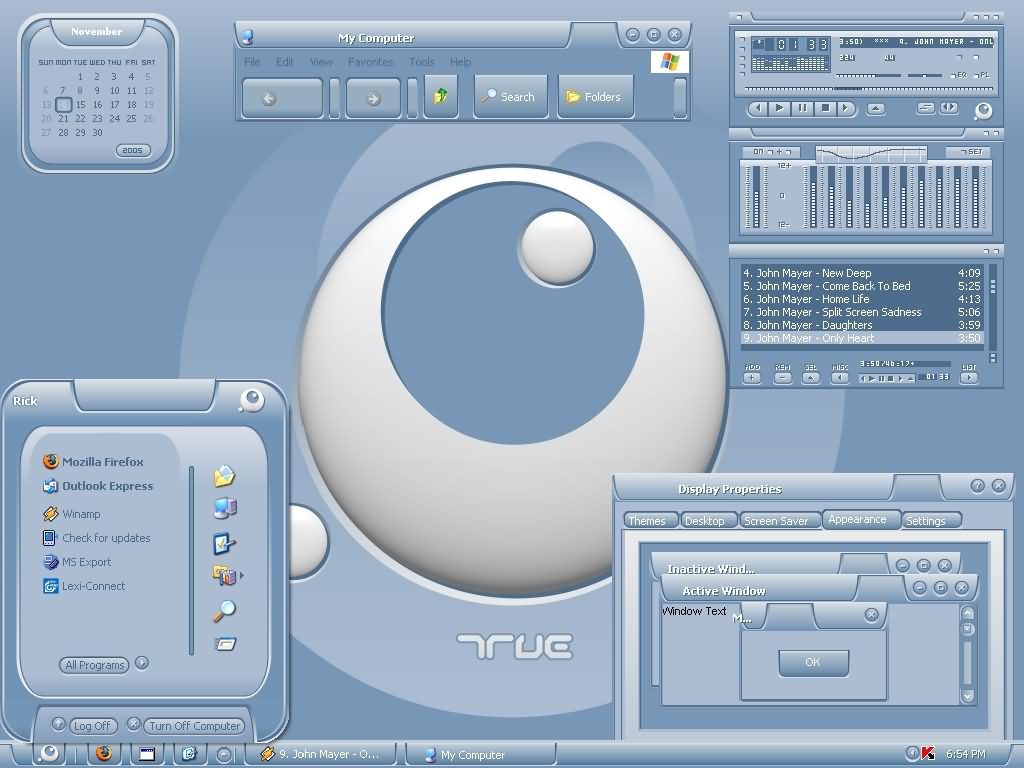Viewport: 1024px width, 768px height.
Task: Click Turn Off Computer button
Action: (x=194, y=726)
